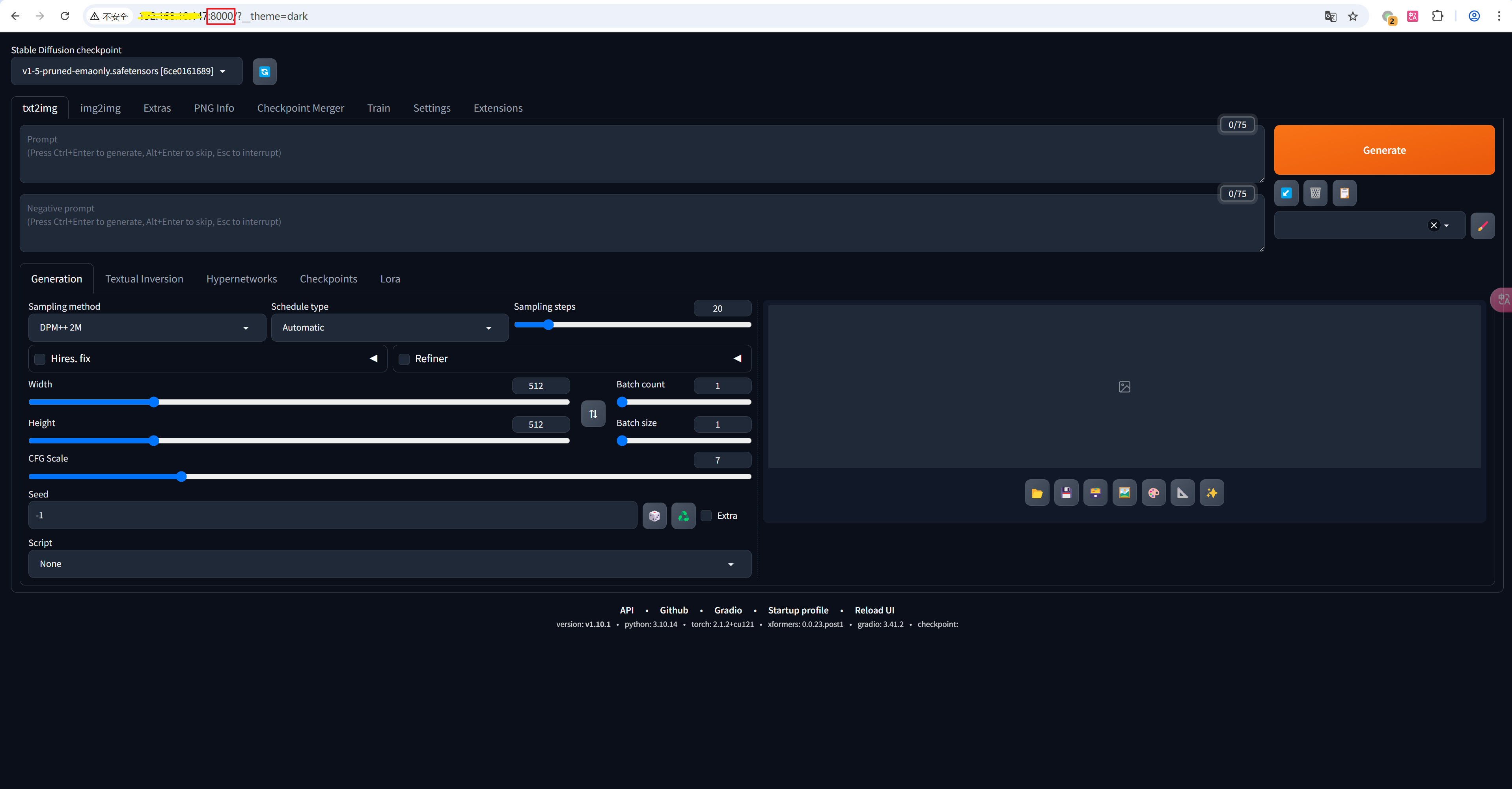Send result to inpaint with the palette icon

tap(1154, 492)
